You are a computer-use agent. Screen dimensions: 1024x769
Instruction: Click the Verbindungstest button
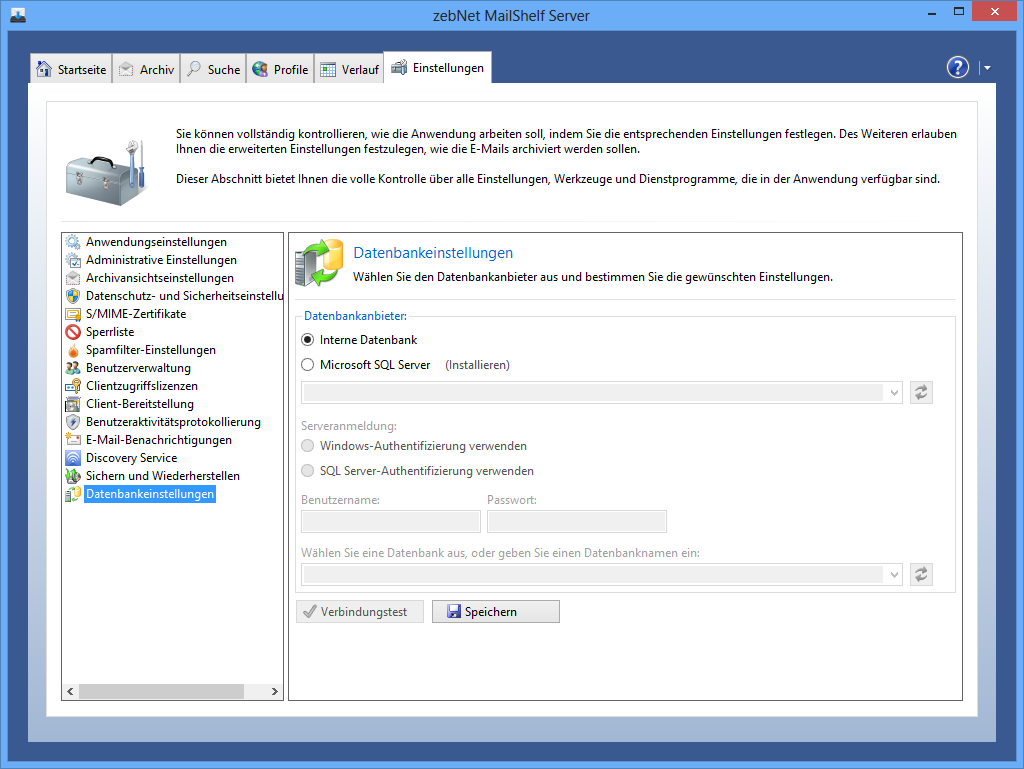[360, 612]
